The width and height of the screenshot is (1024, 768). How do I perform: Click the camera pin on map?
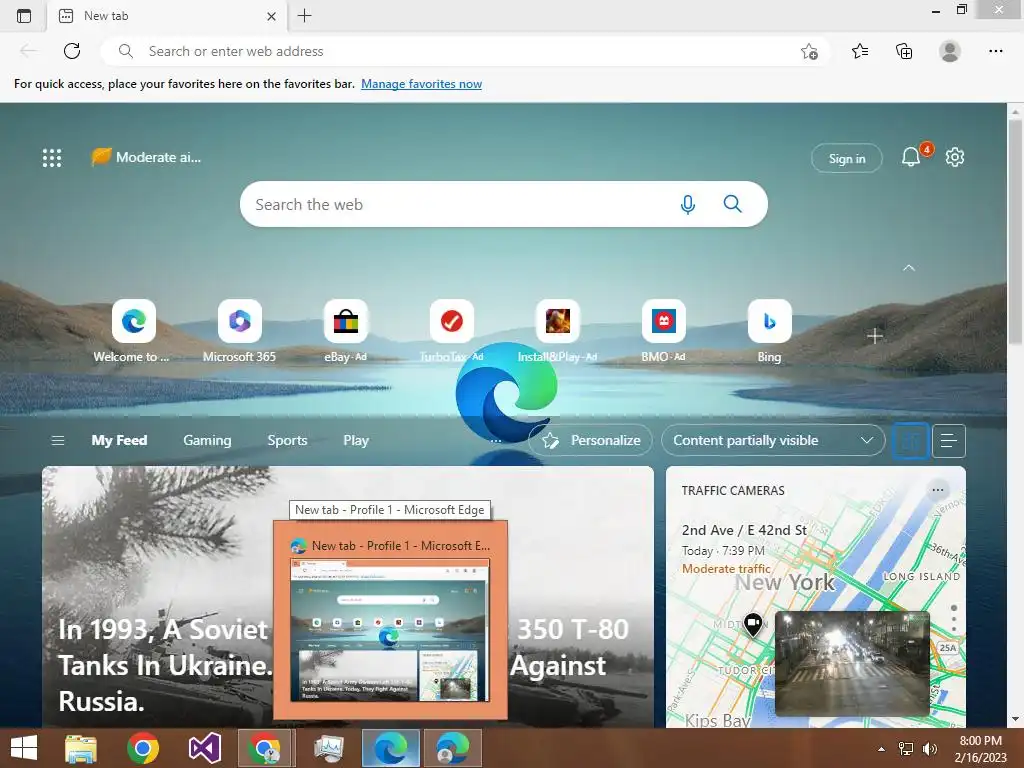point(753,624)
